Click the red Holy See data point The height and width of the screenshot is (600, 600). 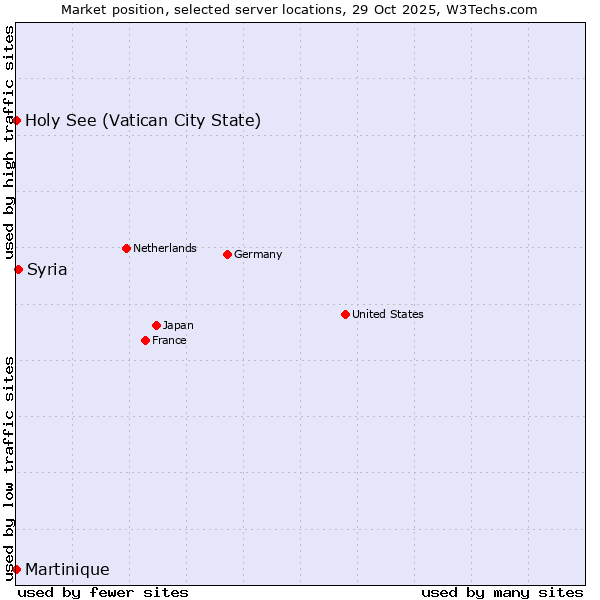[17, 120]
